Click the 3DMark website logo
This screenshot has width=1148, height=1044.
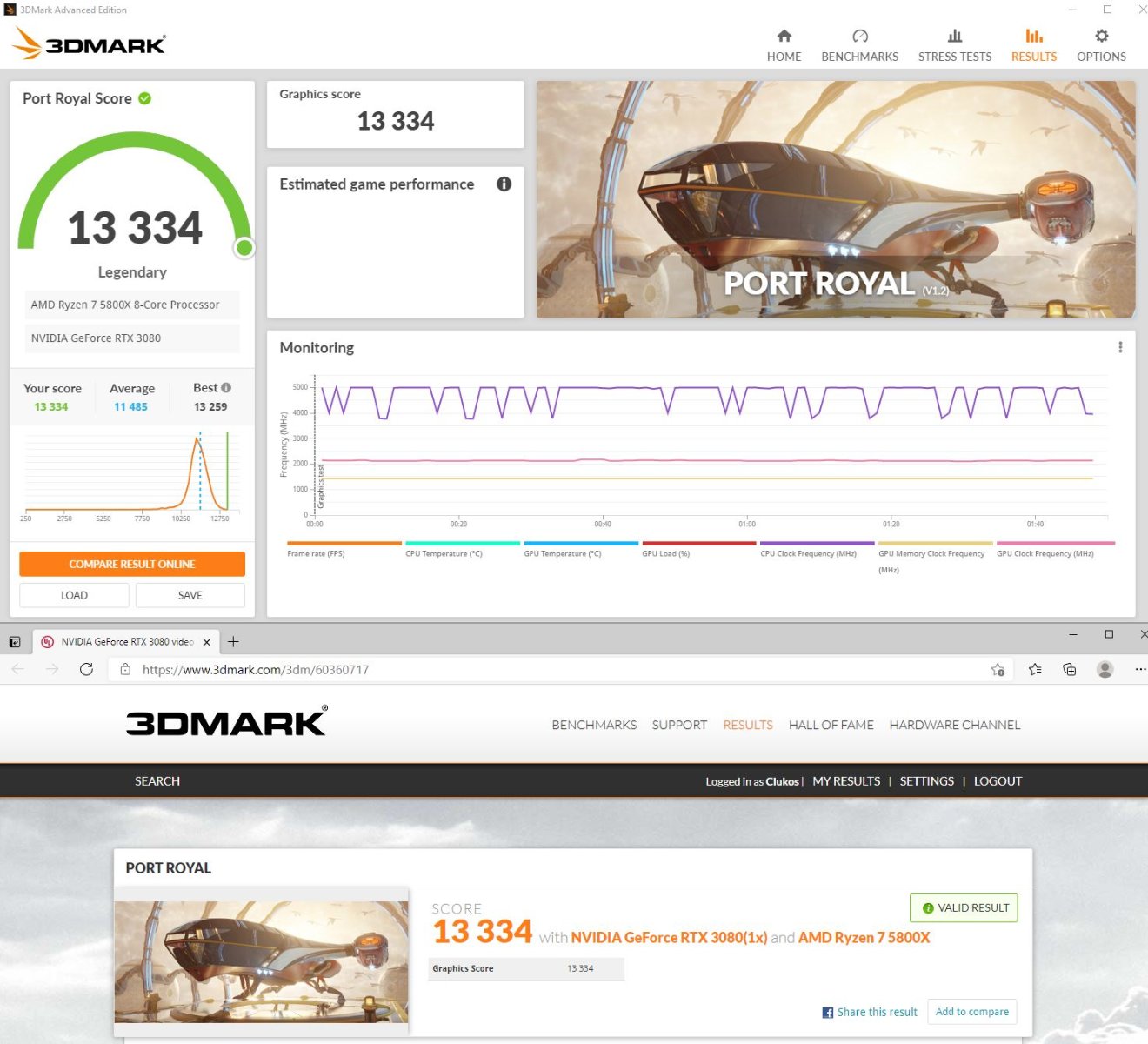click(227, 721)
